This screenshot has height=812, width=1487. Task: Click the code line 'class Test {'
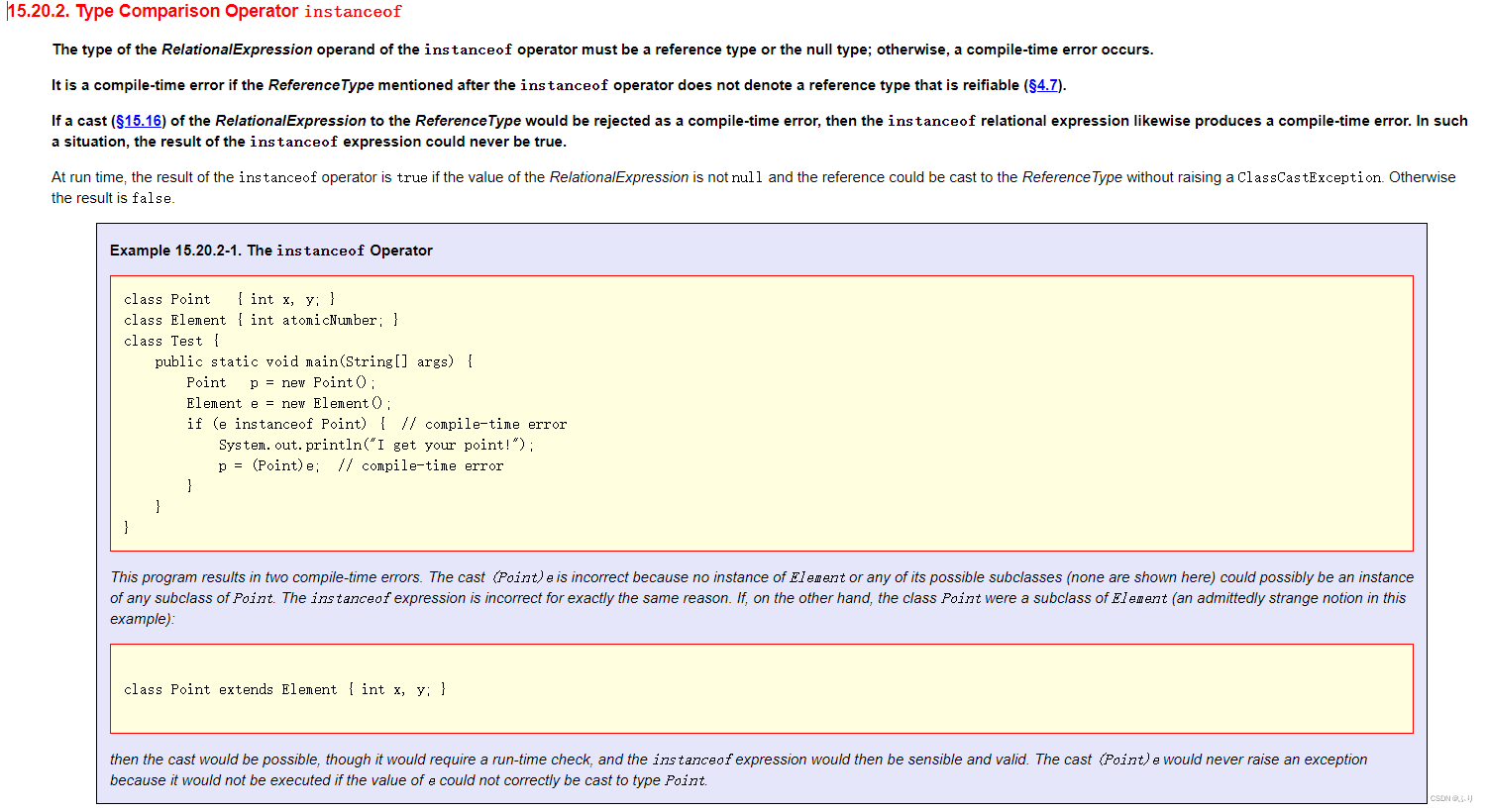(x=171, y=341)
